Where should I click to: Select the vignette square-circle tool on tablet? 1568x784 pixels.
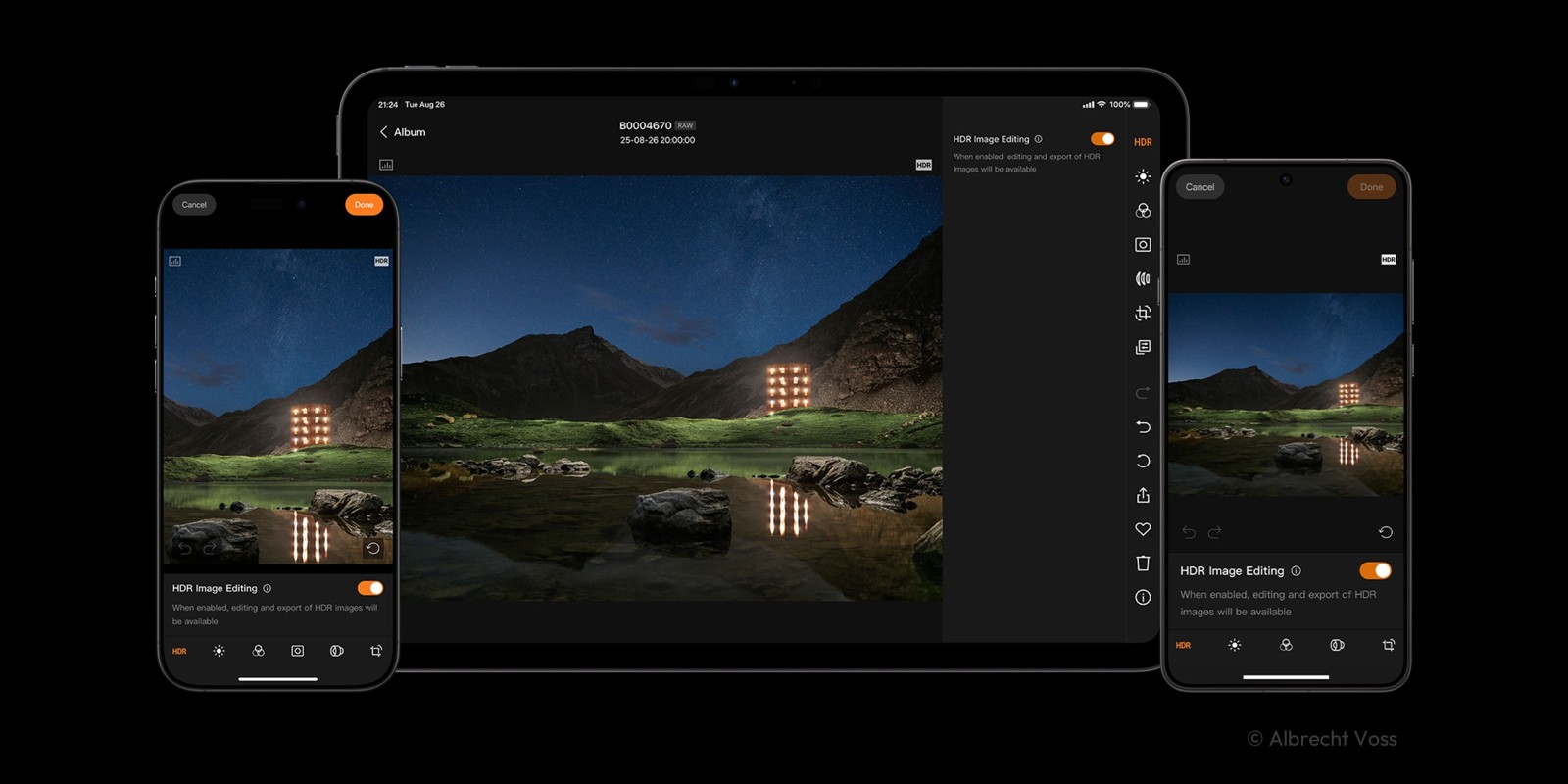1143,245
